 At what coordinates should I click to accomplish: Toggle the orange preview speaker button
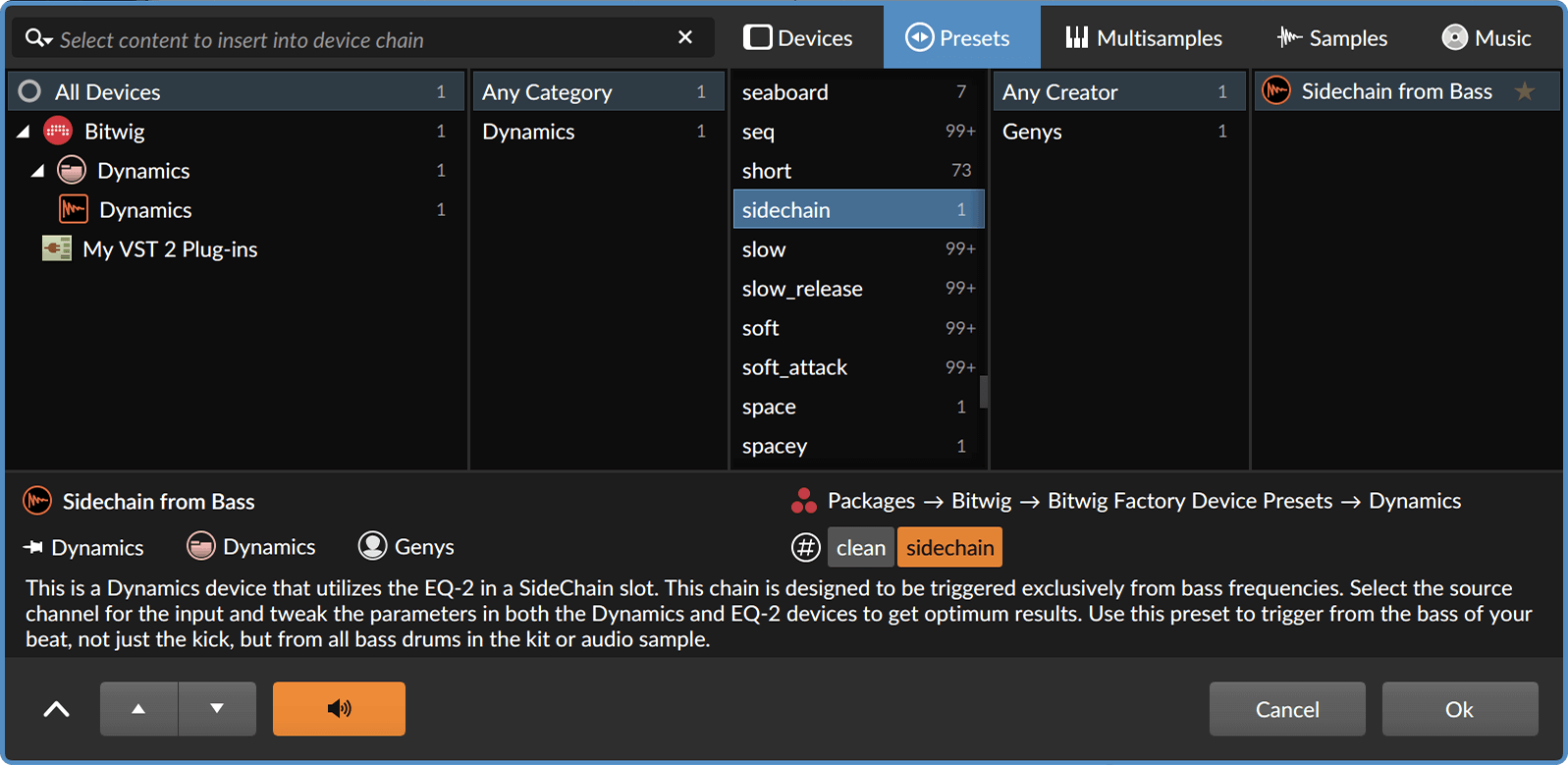point(339,709)
